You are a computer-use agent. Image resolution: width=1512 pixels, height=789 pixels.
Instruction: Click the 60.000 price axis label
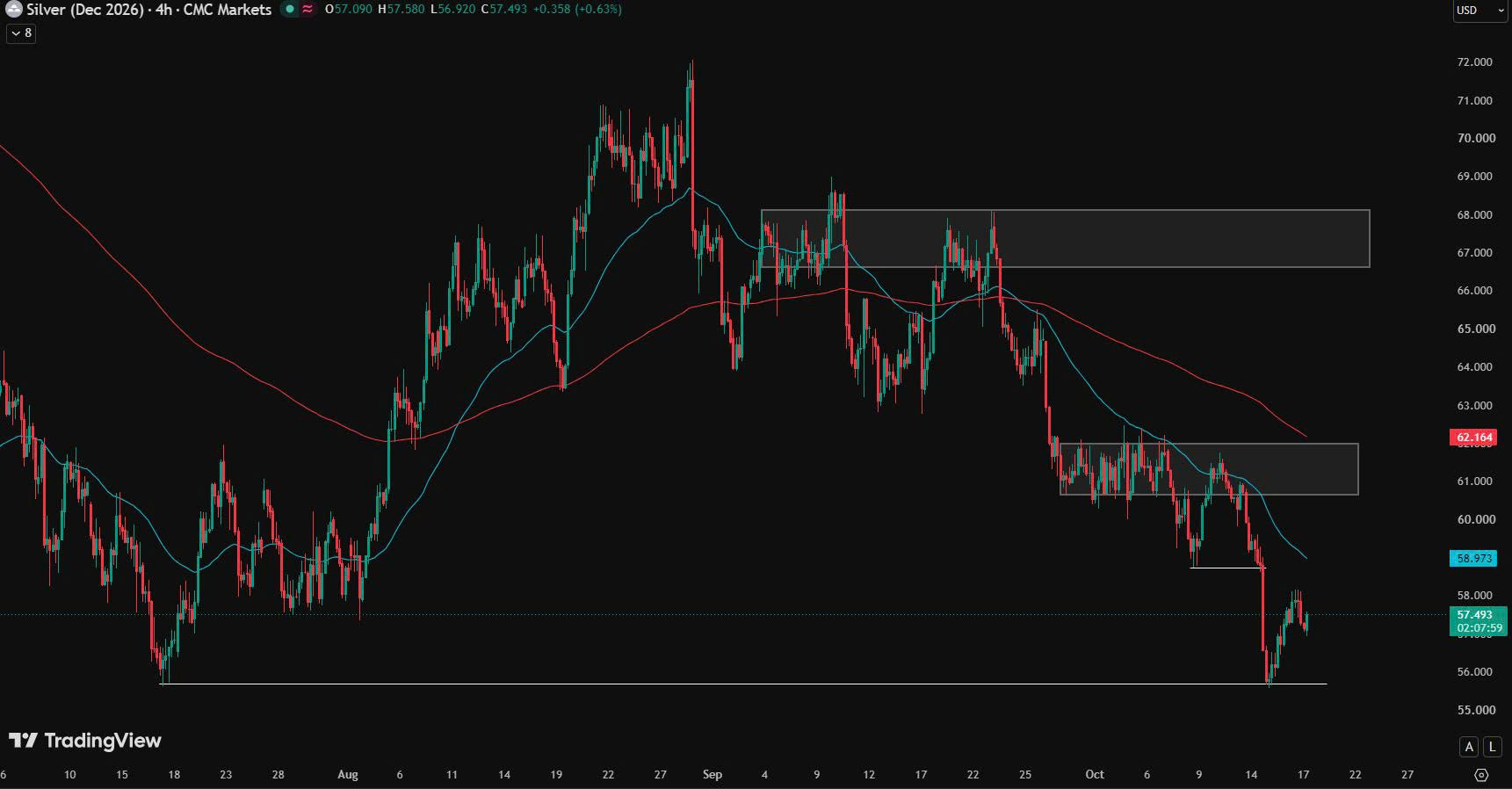(x=1475, y=519)
